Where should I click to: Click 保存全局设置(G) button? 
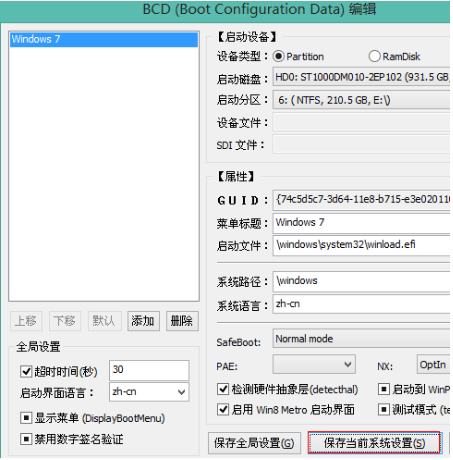tap(254, 443)
